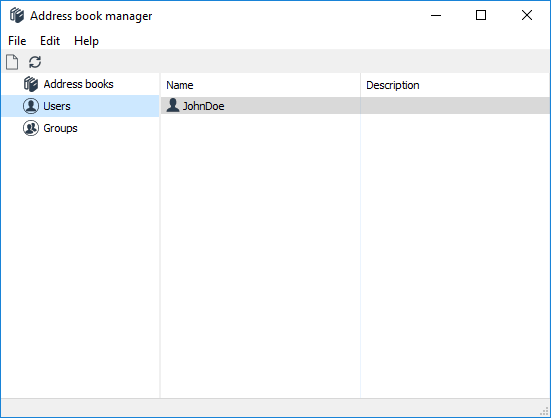Click the refresh toolbar icon
The image size is (551, 418).
pos(35,62)
